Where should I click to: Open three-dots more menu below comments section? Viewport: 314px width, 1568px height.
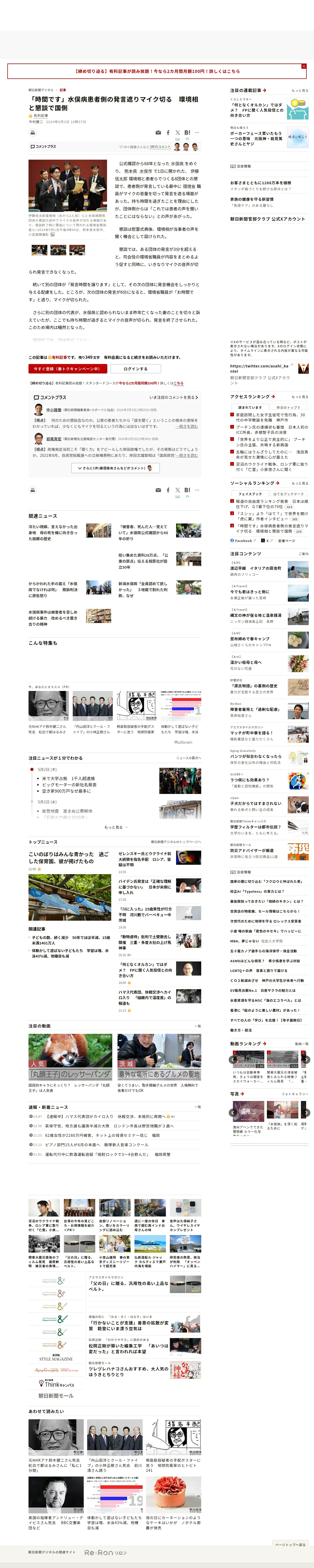198,490
